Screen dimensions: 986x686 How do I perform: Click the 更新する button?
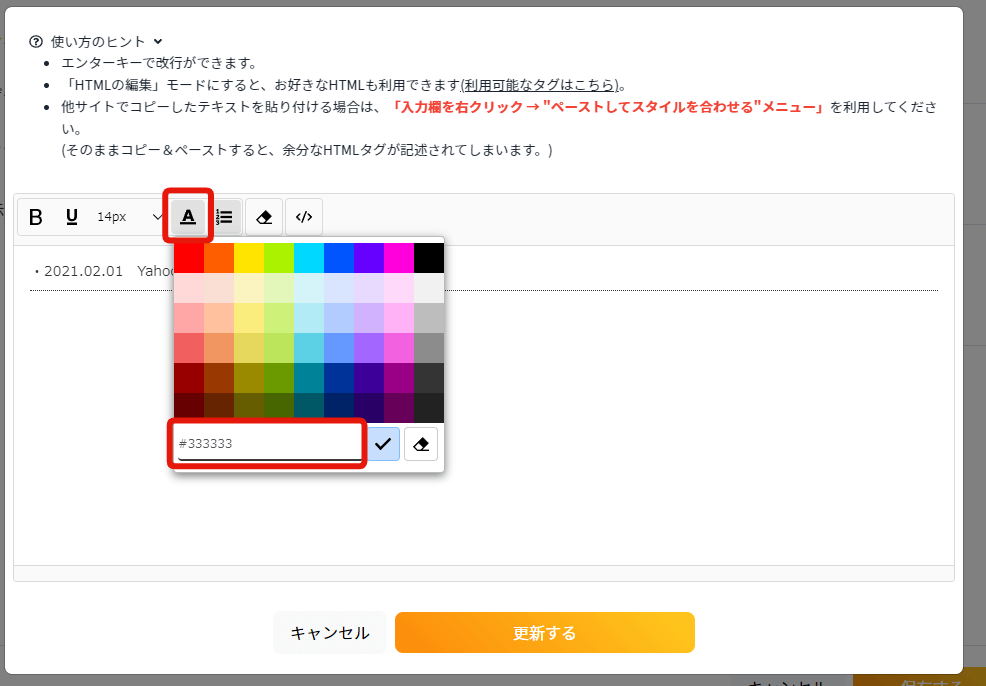[x=545, y=633]
